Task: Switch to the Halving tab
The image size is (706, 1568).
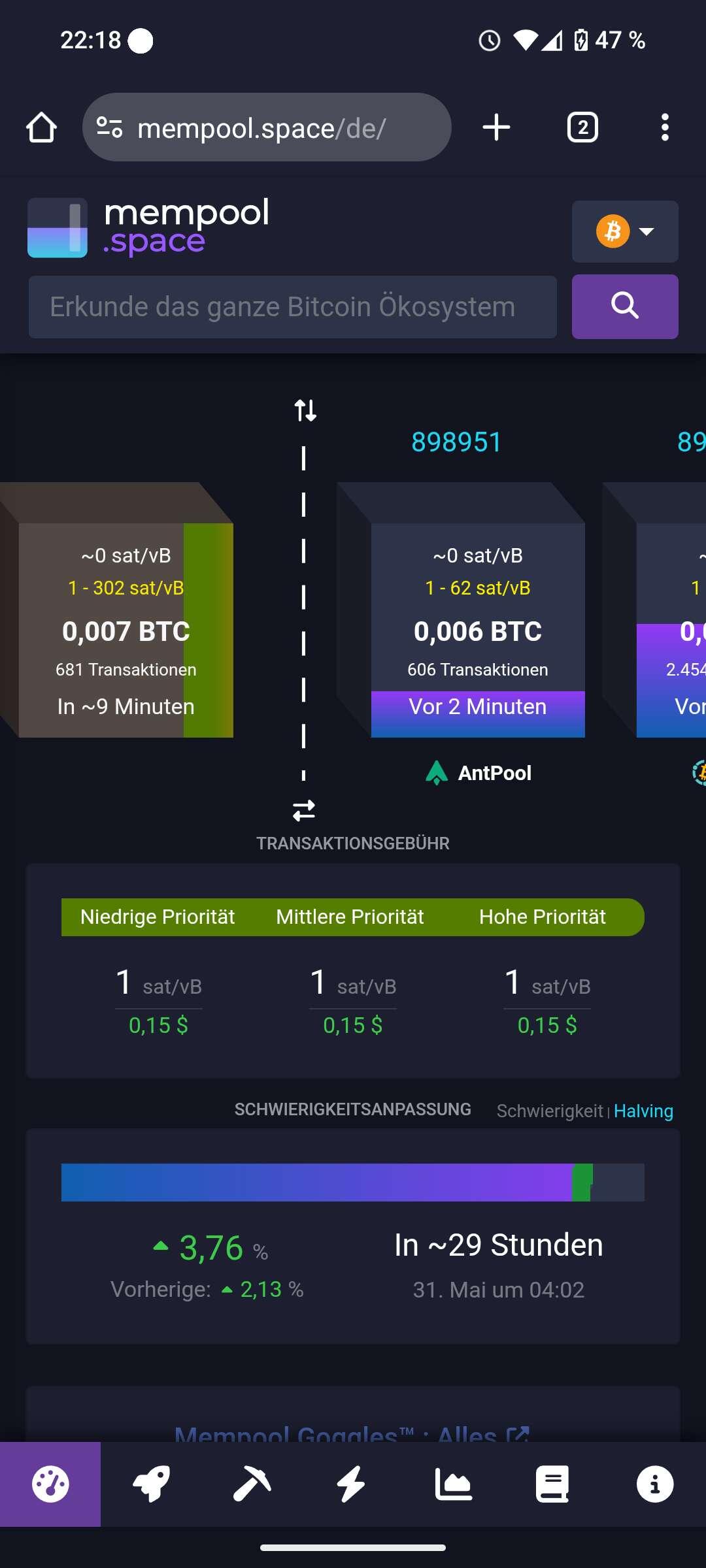Action: [643, 1111]
